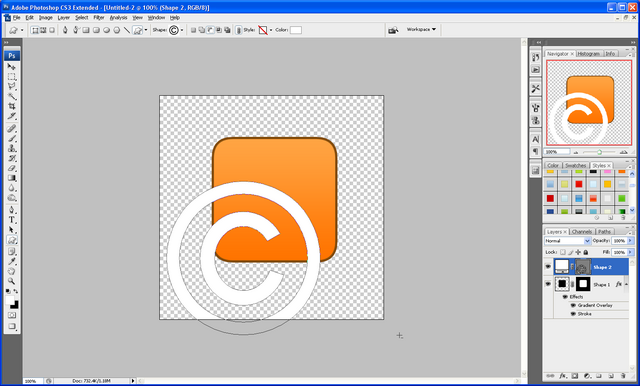
Task: Add a layer mask from Layers footer
Action: (575, 376)
